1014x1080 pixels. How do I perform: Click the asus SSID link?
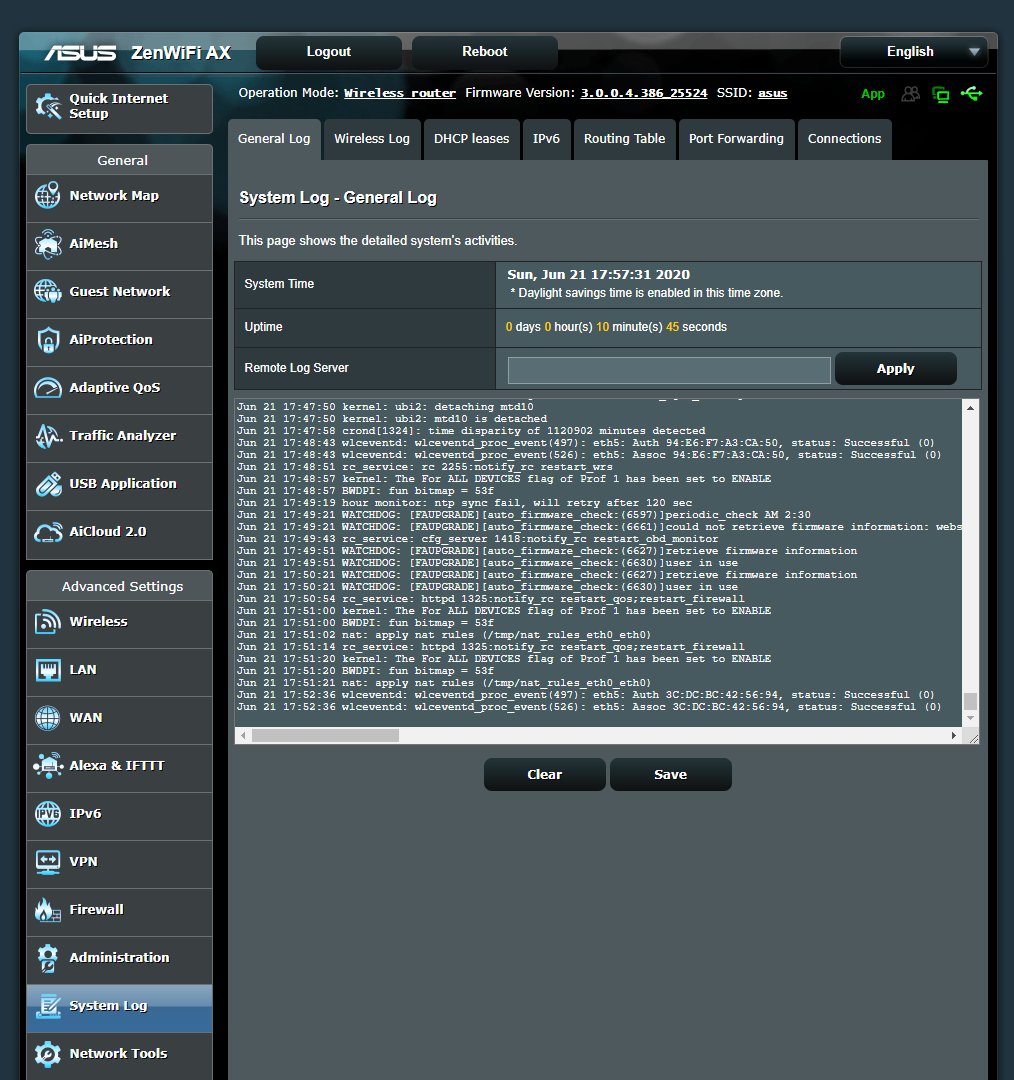[772, 93]
